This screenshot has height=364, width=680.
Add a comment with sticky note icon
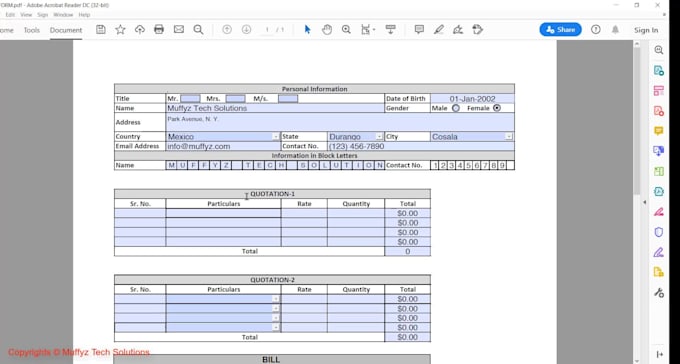coord(419,30)
